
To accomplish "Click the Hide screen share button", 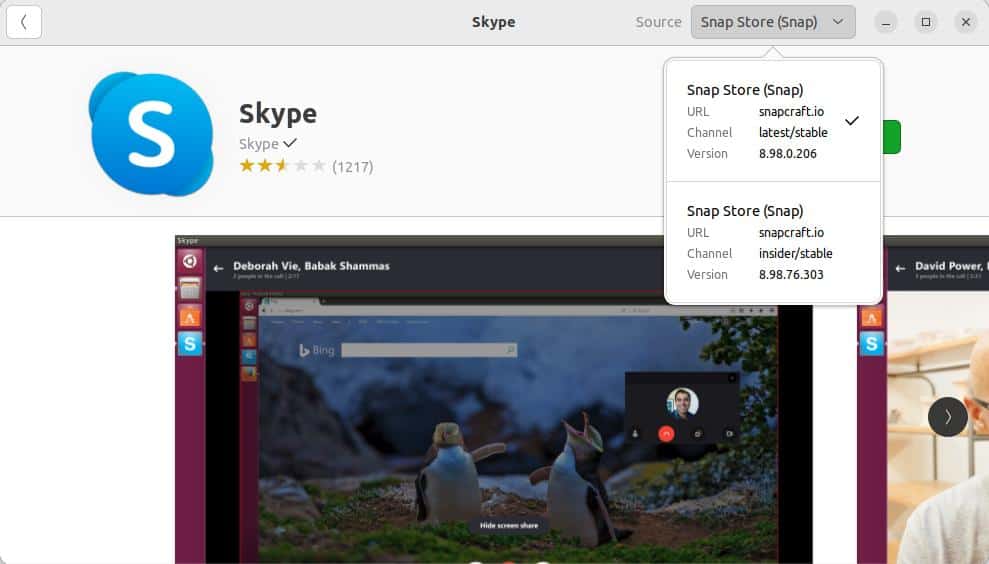I will [x=508, y=526].
